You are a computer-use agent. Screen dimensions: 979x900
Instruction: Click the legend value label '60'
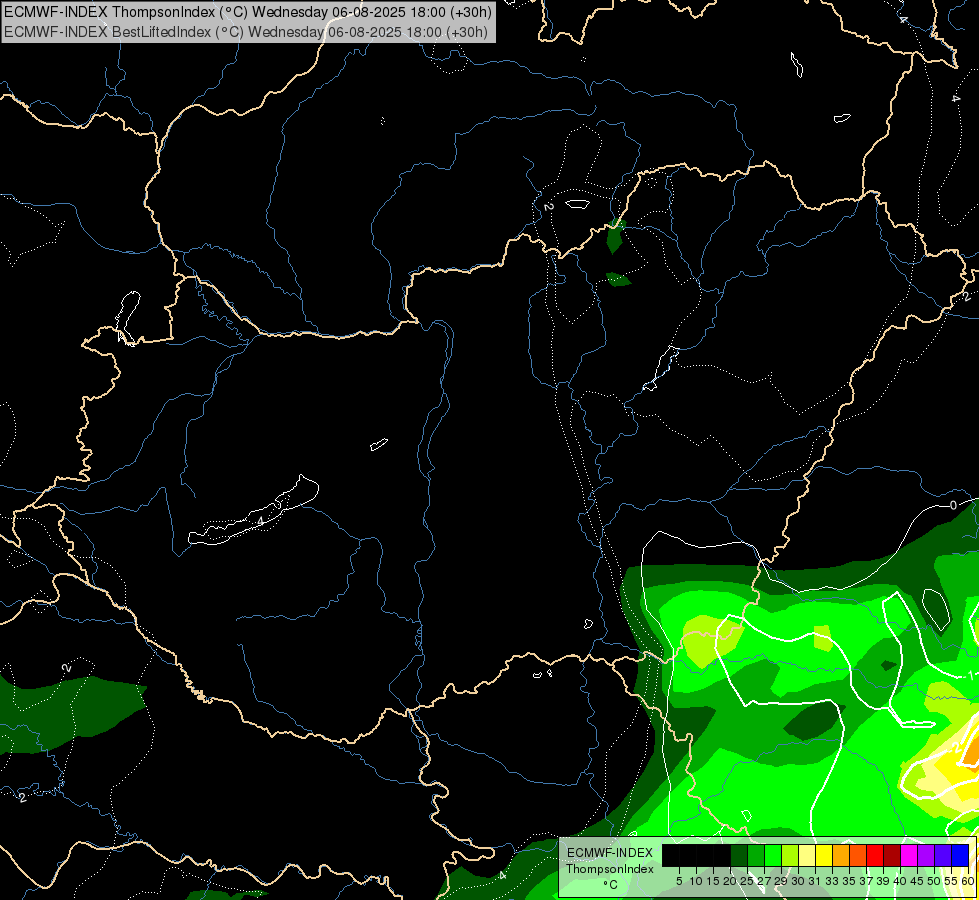968,881
